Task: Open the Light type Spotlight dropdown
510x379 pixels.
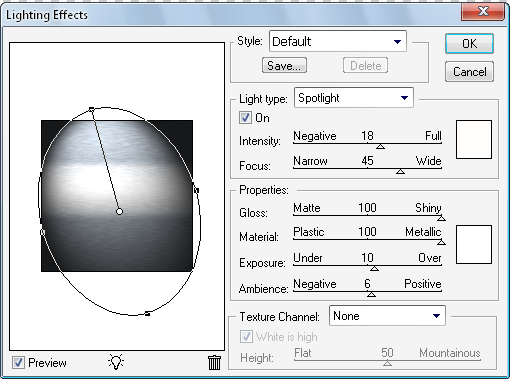Action: click(x=354, y=98)
